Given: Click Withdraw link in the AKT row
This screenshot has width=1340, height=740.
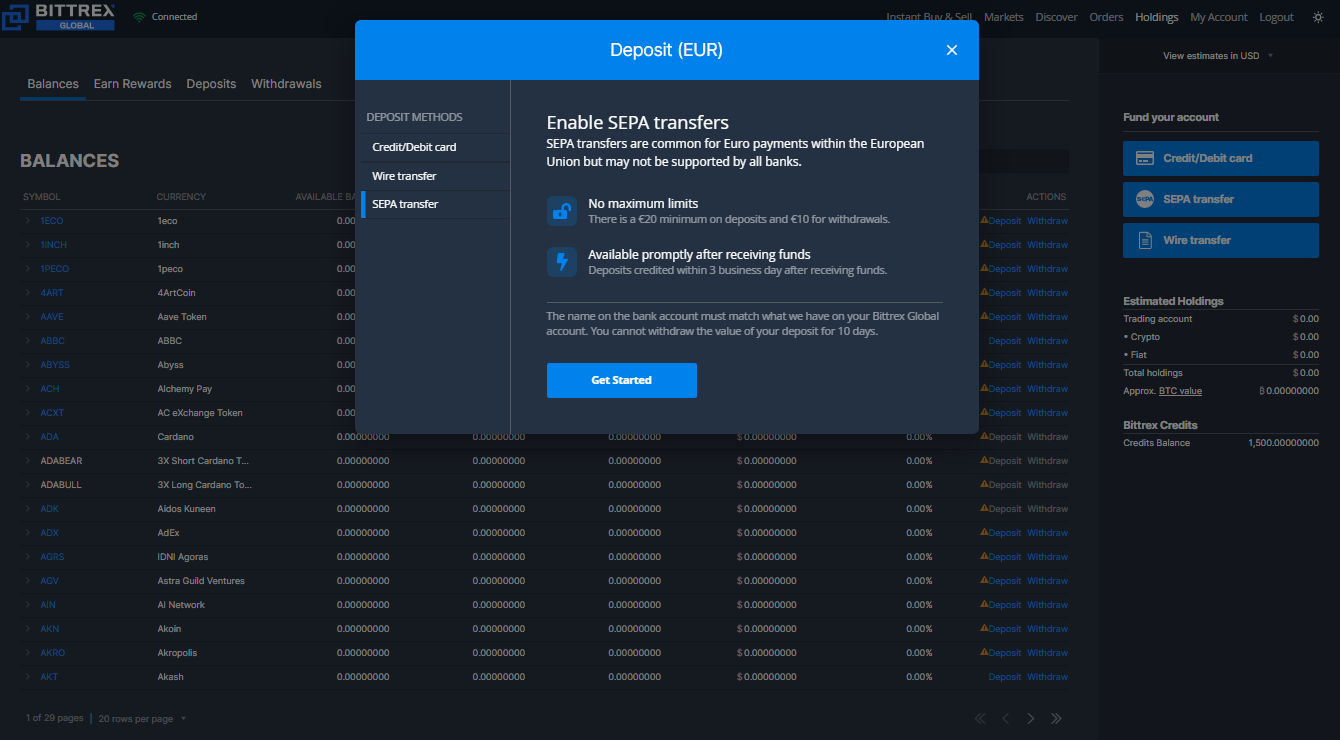Looking at the screenshot, I should click(1047, 677).
